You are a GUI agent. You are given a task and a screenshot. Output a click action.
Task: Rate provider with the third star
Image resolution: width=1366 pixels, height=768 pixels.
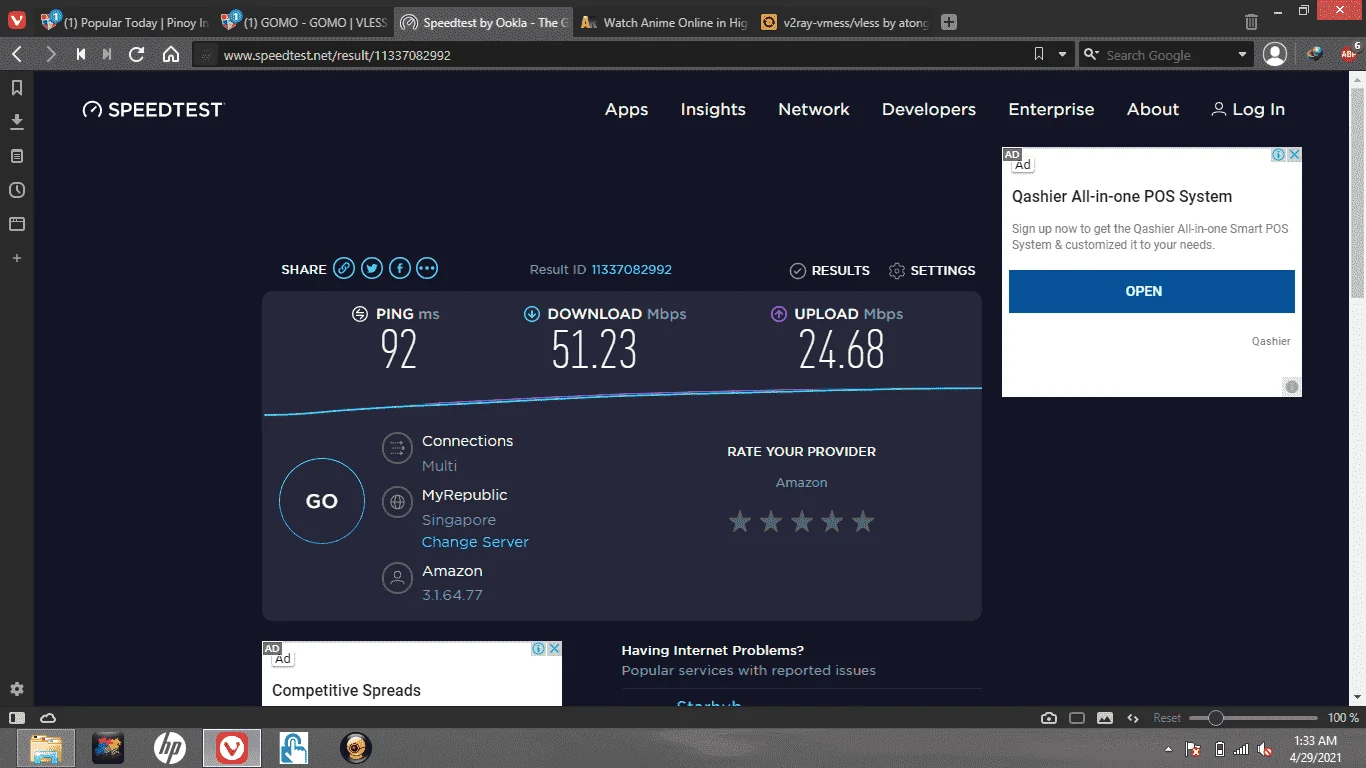pyautogui.click(x=802, y=521)
